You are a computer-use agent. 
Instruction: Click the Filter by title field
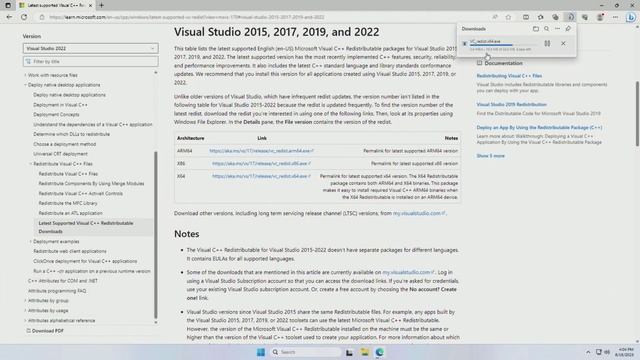91,61
